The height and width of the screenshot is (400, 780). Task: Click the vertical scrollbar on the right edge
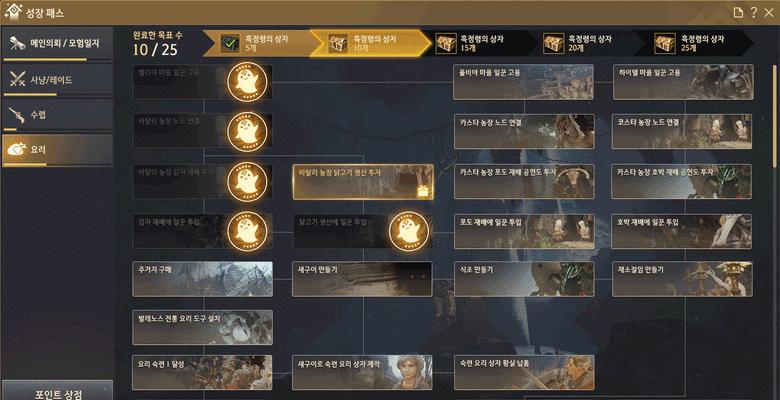[x=774, y=116]
